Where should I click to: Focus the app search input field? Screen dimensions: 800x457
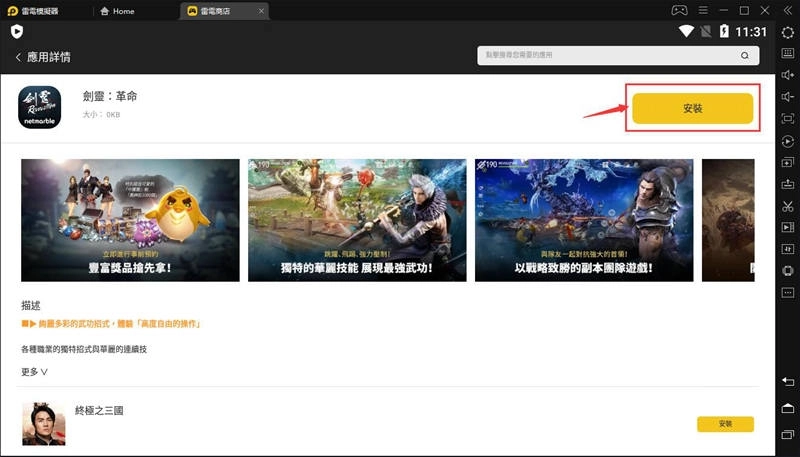click(x=618, y=55)
